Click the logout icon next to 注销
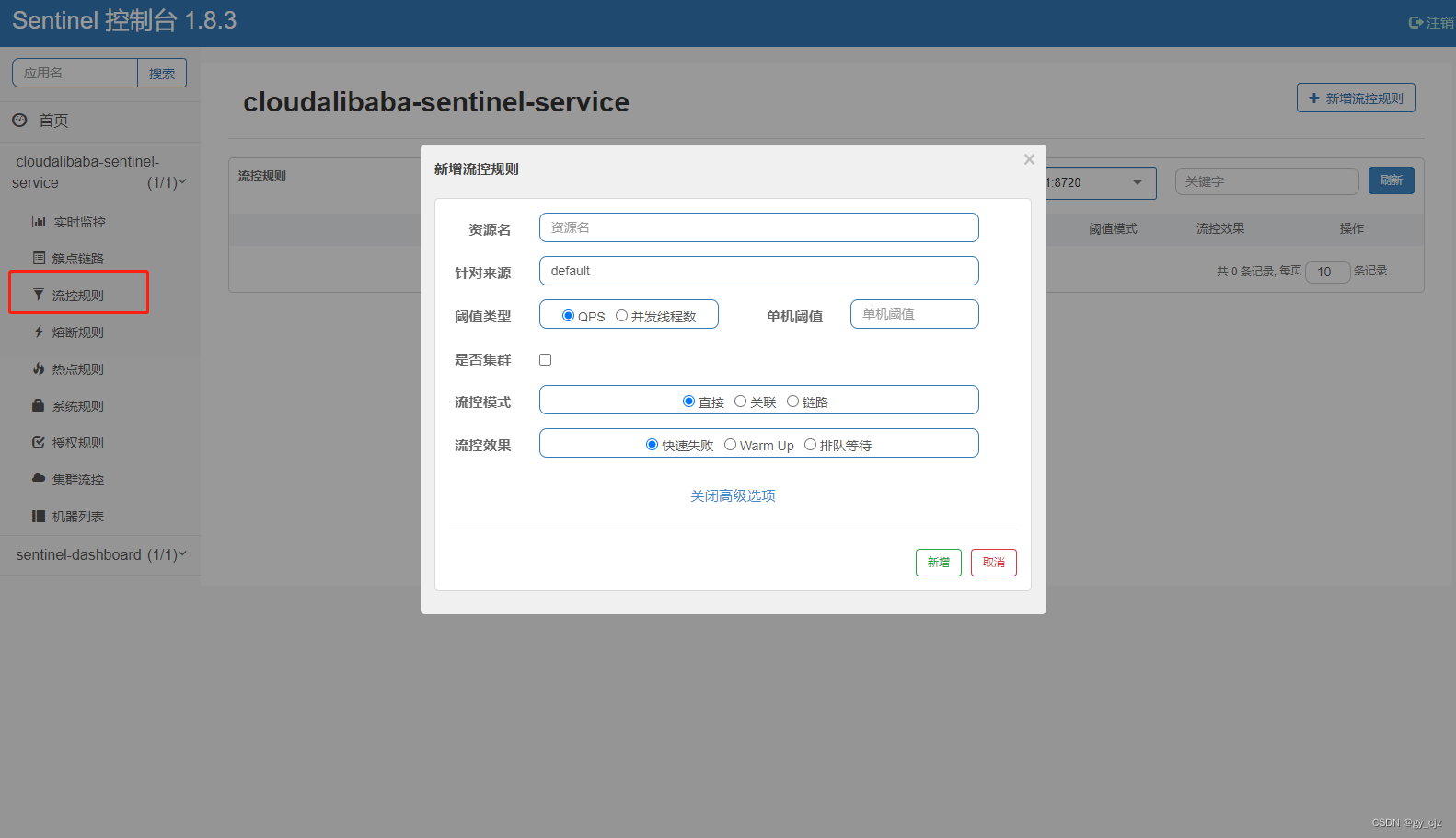The height and width of the screenshot is (838, 1456). [1416, 22]
